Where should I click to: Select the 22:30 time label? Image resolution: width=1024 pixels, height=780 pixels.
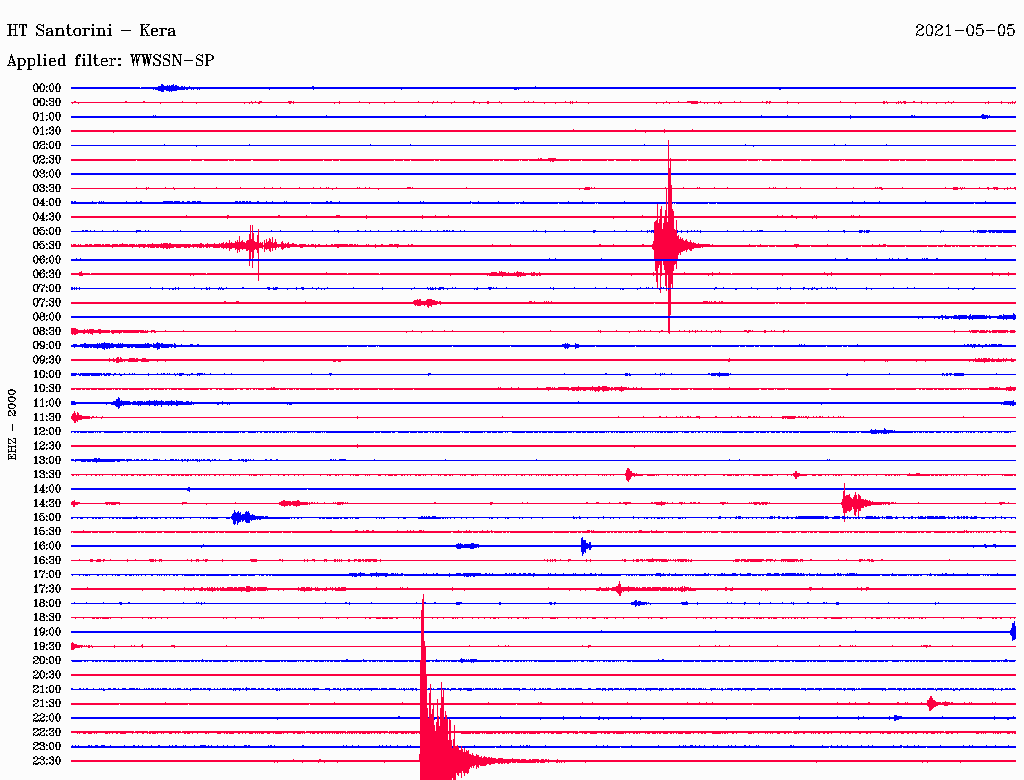[x=47, y=732]
